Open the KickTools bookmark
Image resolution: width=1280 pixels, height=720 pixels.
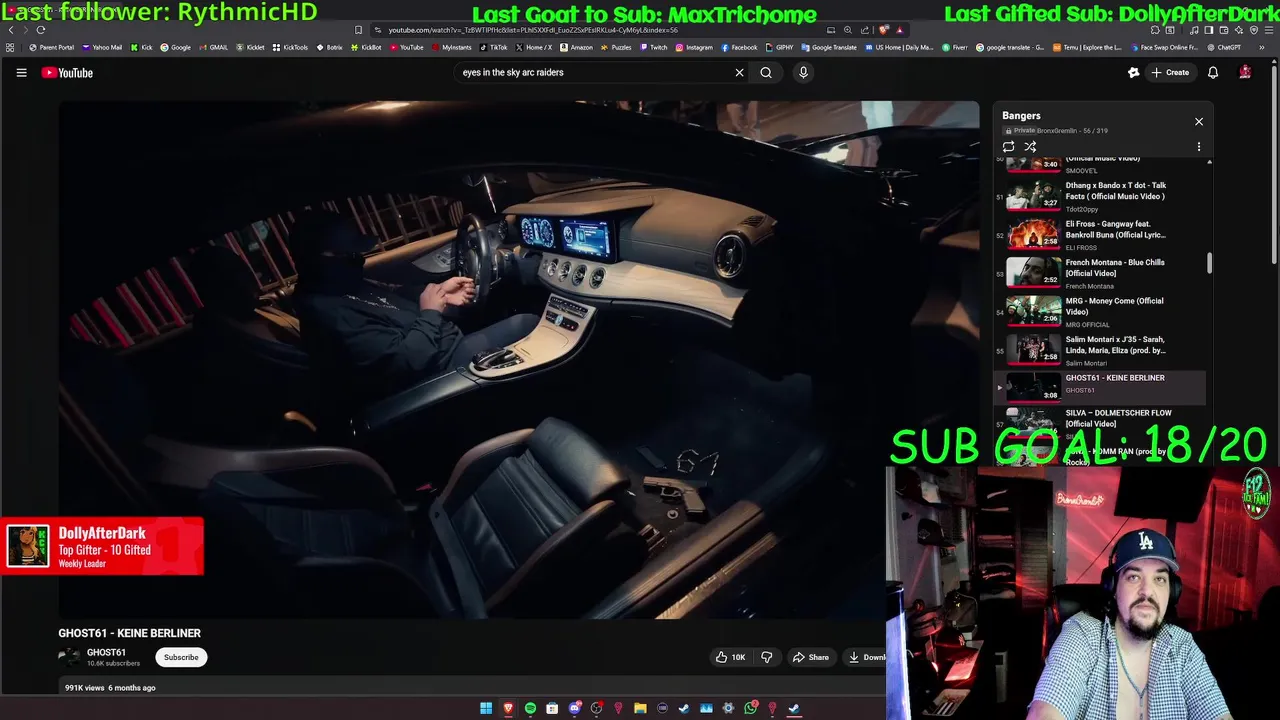pyautogui.click(x=290, y=47)
